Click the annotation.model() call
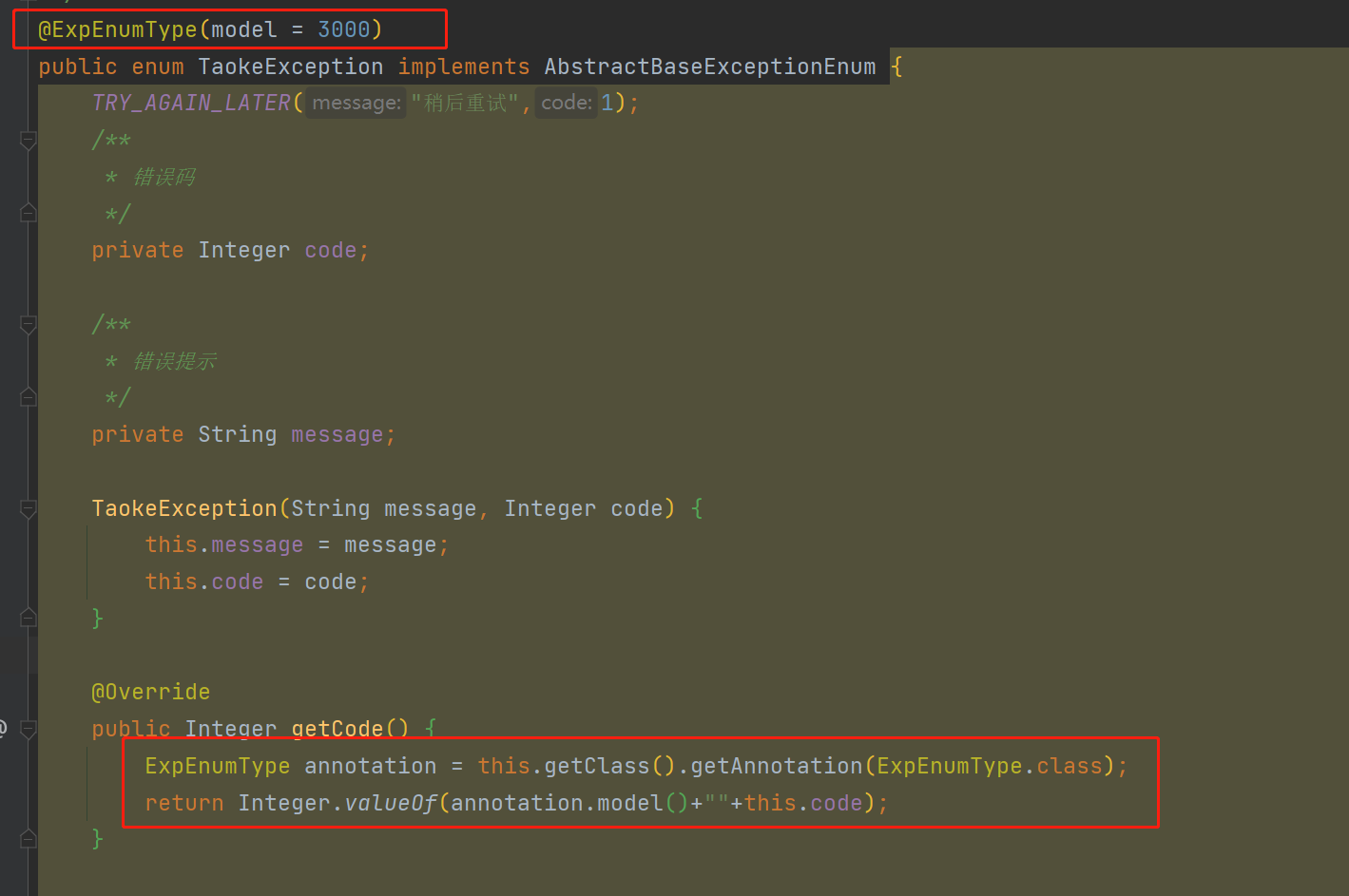Image resolution: width=1349 pixels, height=896 pixels. click(569, 803)
